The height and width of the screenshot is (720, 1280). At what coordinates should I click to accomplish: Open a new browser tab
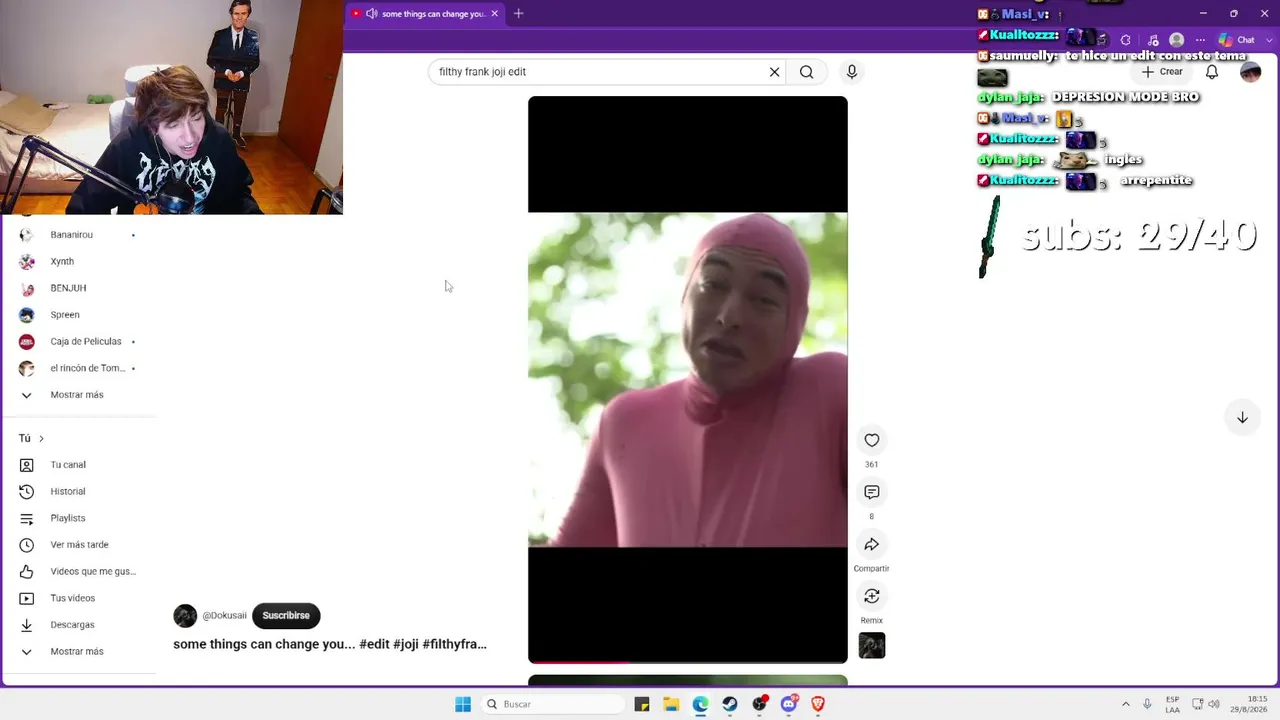pos(518,14)
